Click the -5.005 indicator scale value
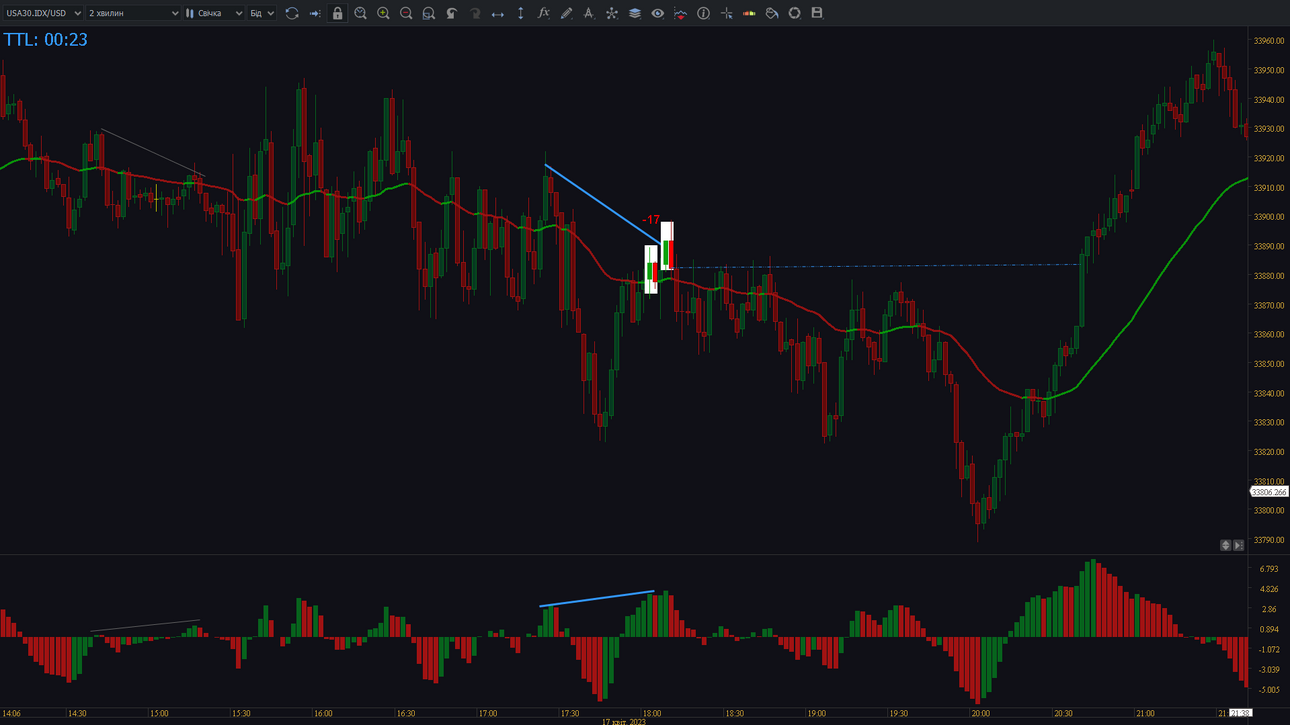The image size is (1290, 725). 1268,690
